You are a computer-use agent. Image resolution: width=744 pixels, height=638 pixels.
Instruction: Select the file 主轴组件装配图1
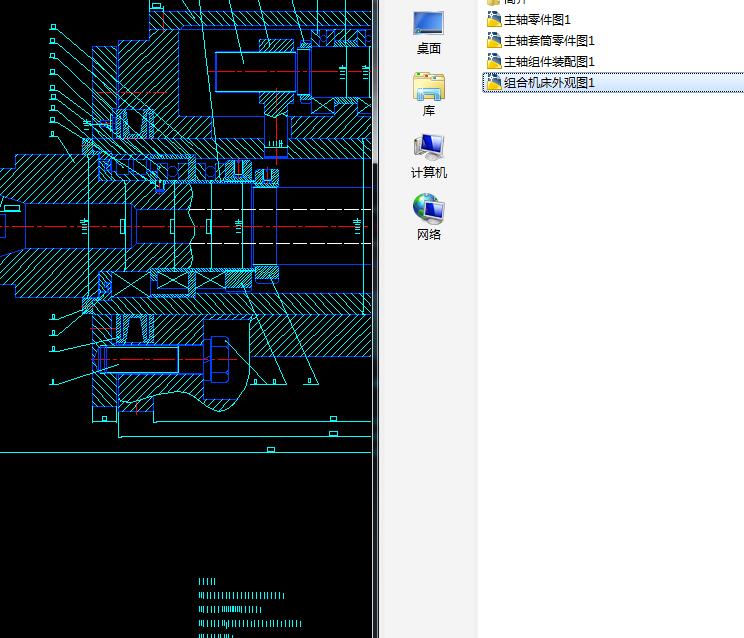coord(549,62)
